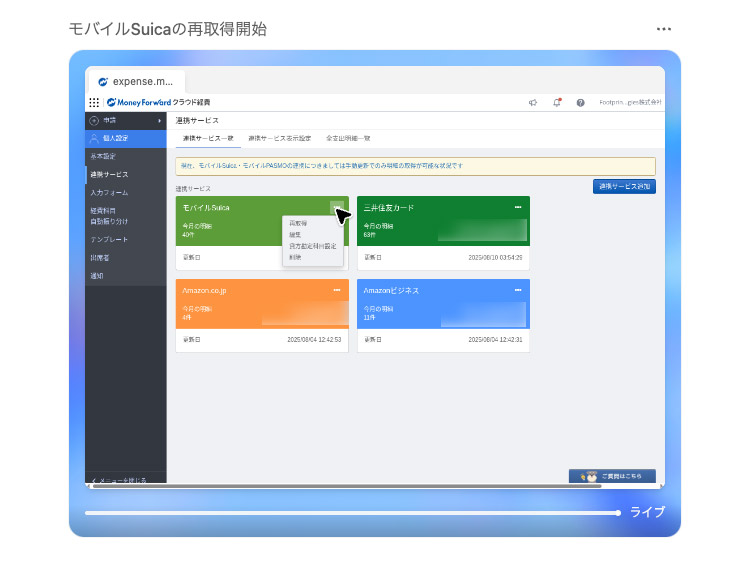Click the 個人設定 person icon

click(x=94, y=138)
